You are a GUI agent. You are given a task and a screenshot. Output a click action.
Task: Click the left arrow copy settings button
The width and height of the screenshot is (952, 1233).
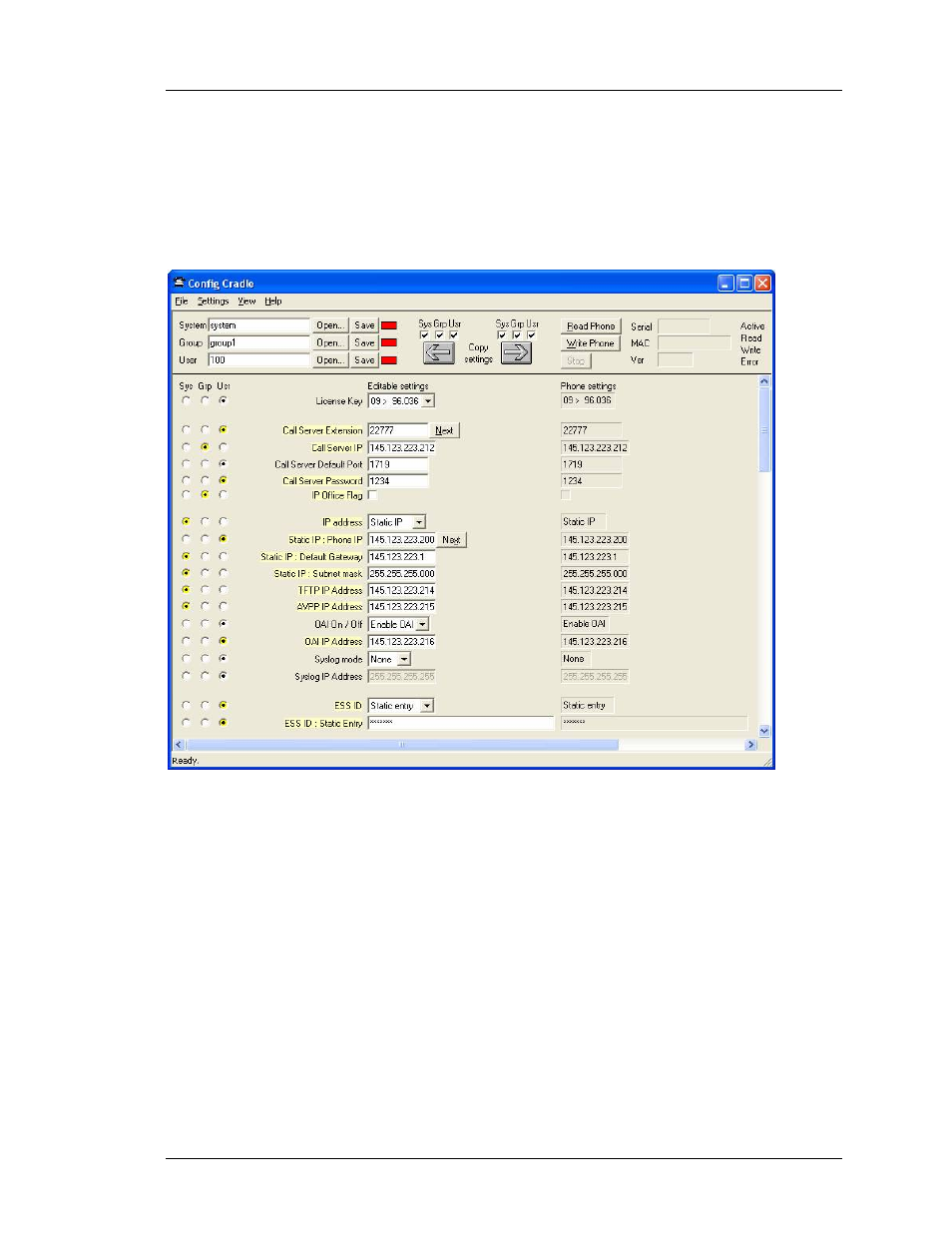tap(439, 352)
